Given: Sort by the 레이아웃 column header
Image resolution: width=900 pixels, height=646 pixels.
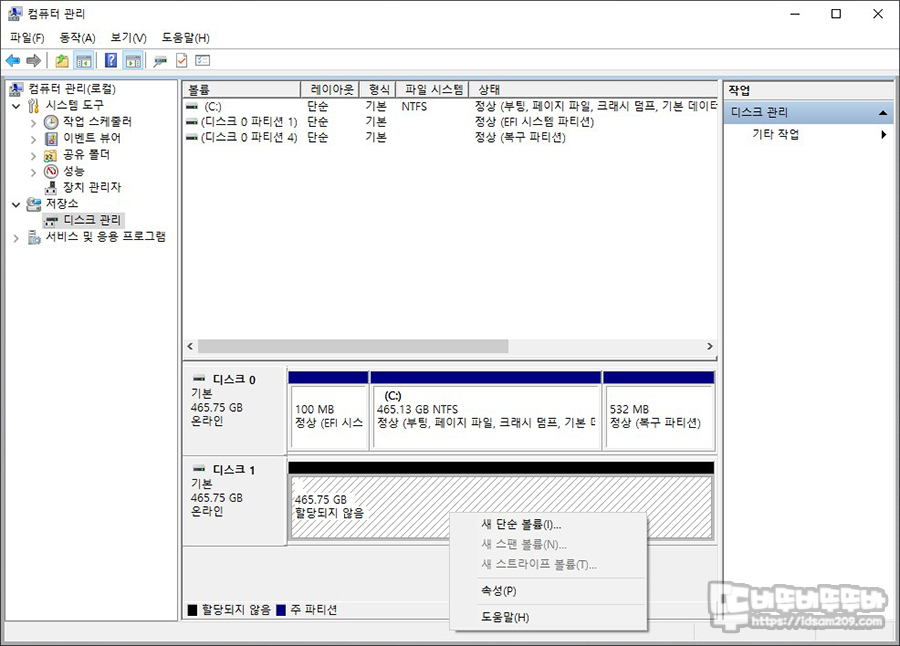Looking at the screenshot, I should pos(330,90).
